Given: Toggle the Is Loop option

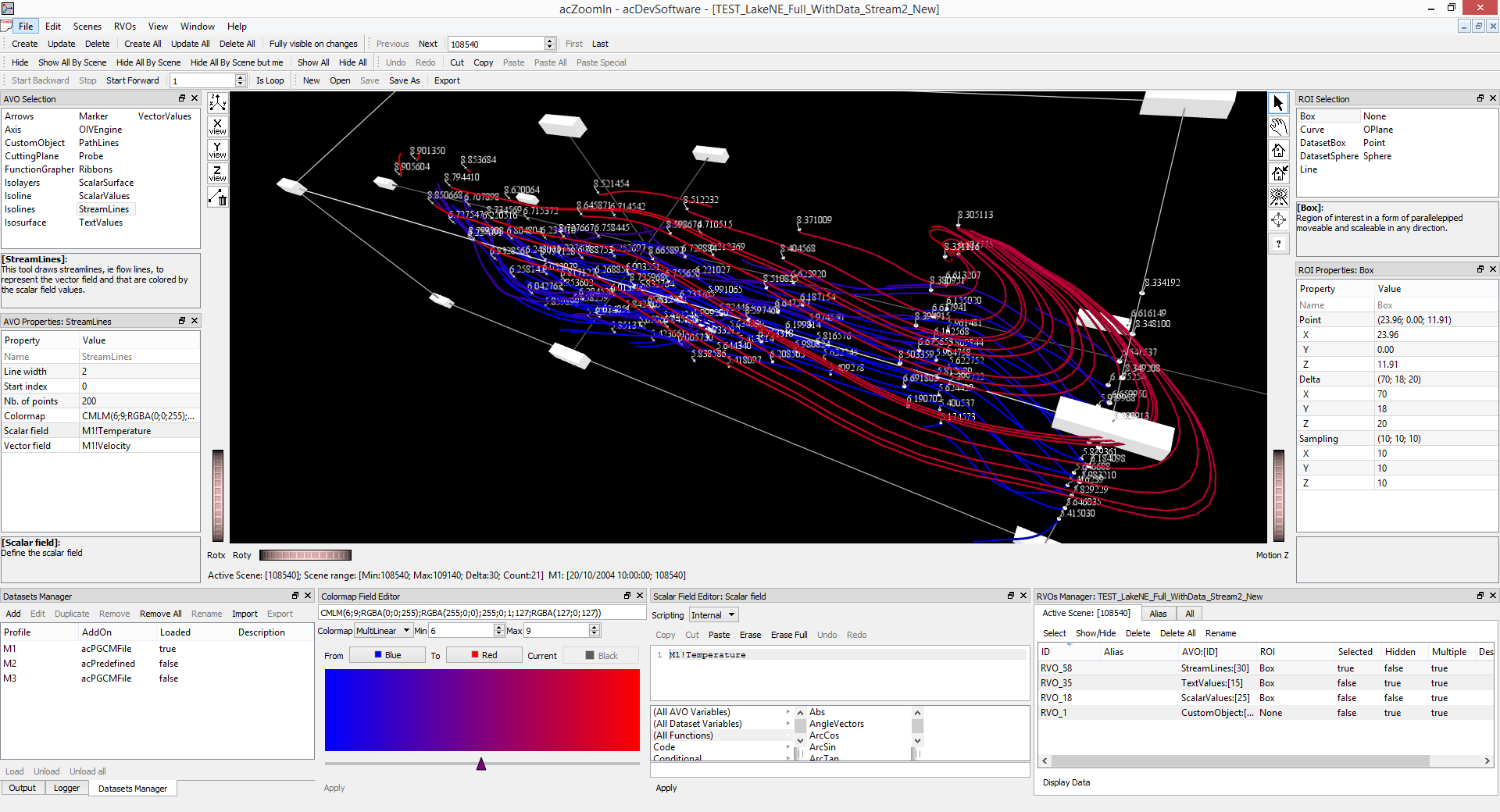Looking at the screenshot, I should coord(270,80).
